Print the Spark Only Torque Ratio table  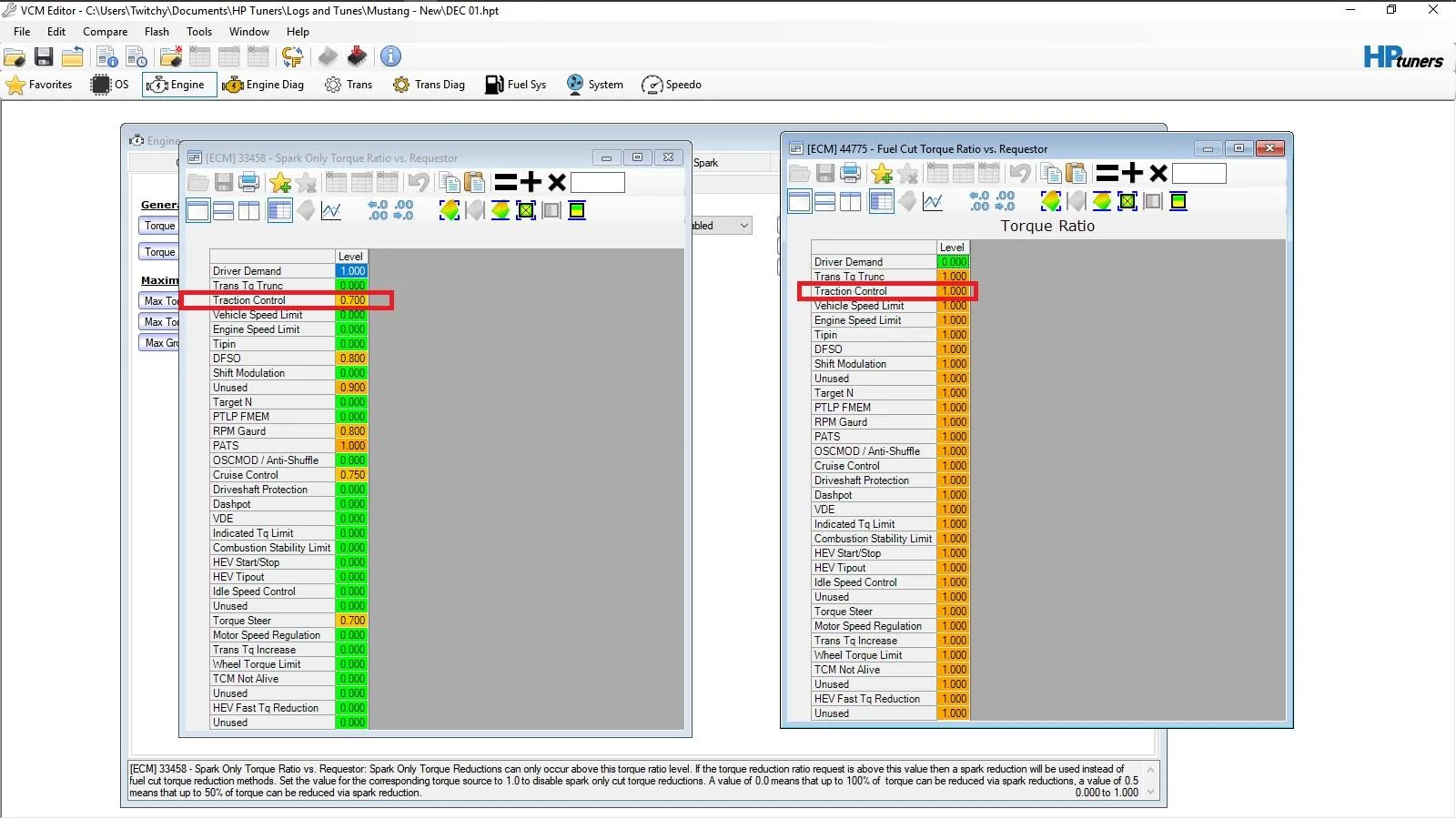click(x=249, y=182)
